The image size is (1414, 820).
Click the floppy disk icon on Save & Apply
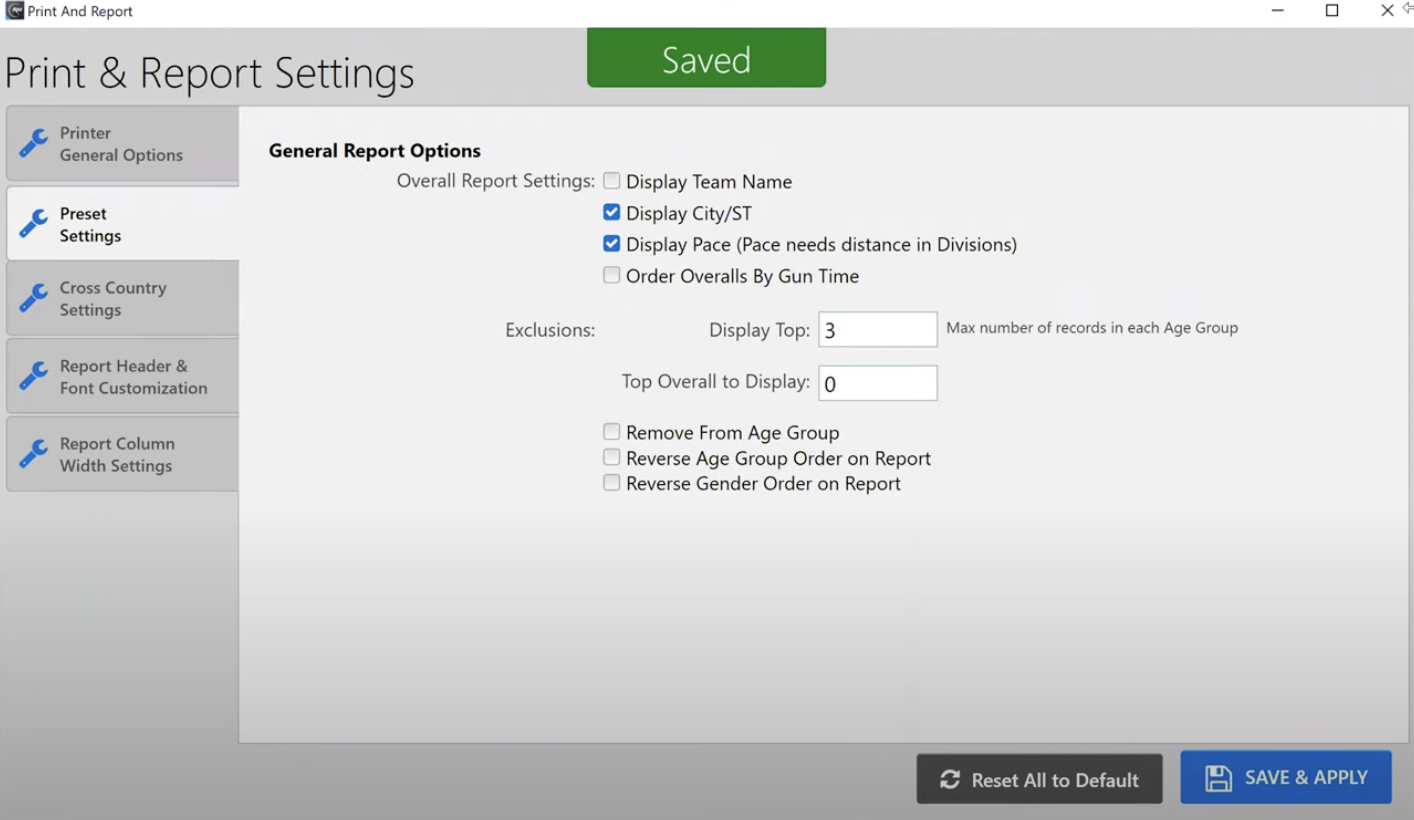pyautogui.click(x=1218, y=778)
